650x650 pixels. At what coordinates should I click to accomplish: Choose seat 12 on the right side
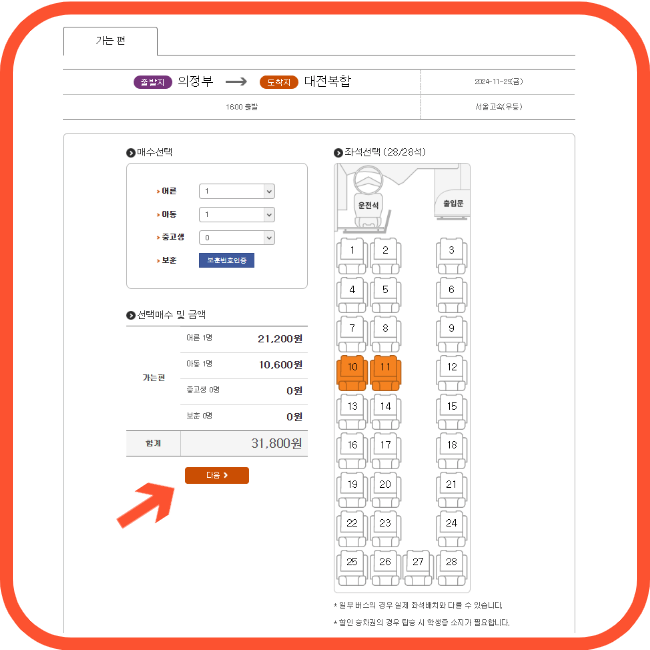pyautogui.click(x=451, y=372)
